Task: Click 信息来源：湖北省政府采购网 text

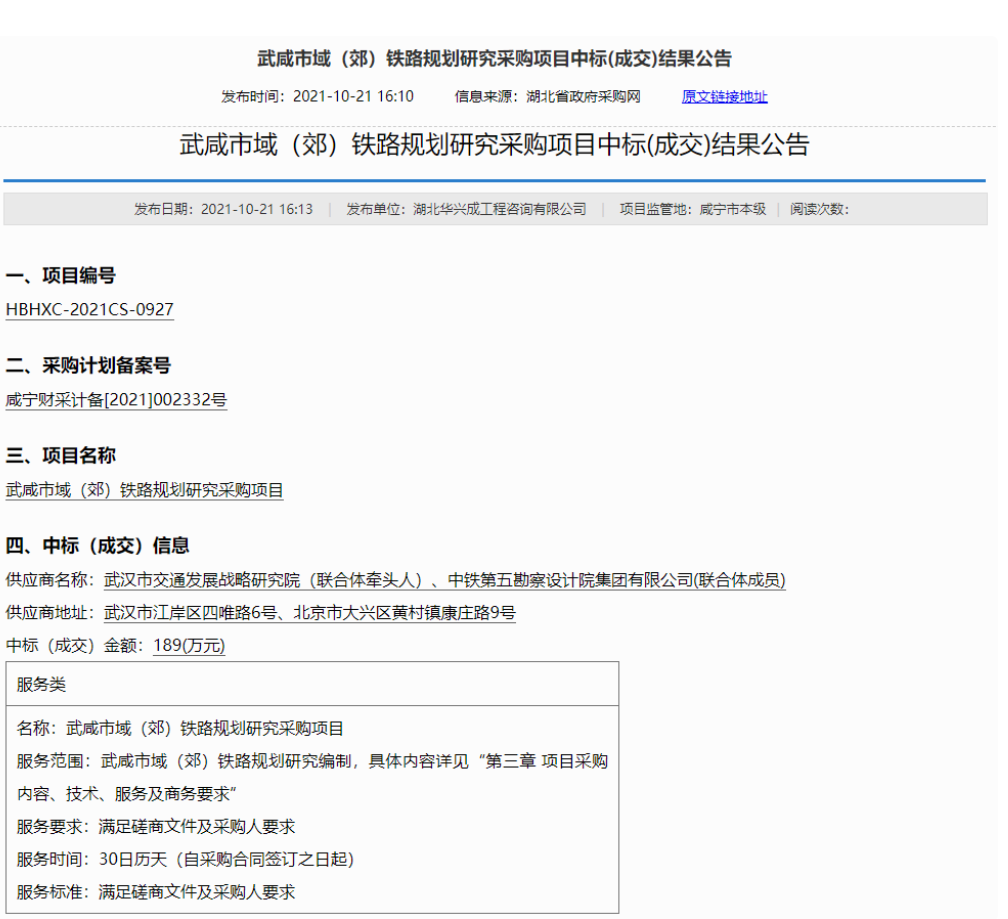Action: (x=547, y=96)
